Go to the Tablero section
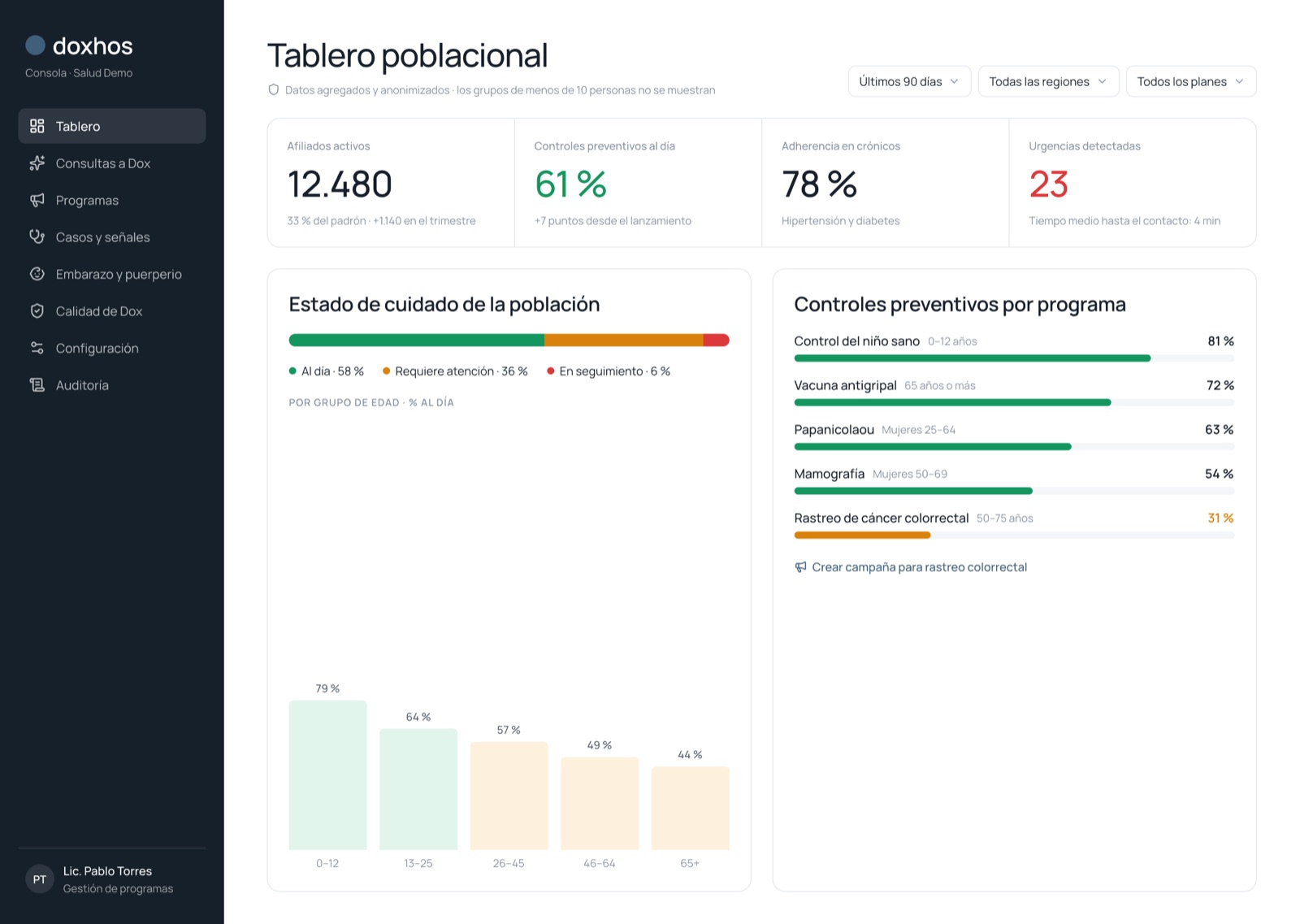 [112, 126]
